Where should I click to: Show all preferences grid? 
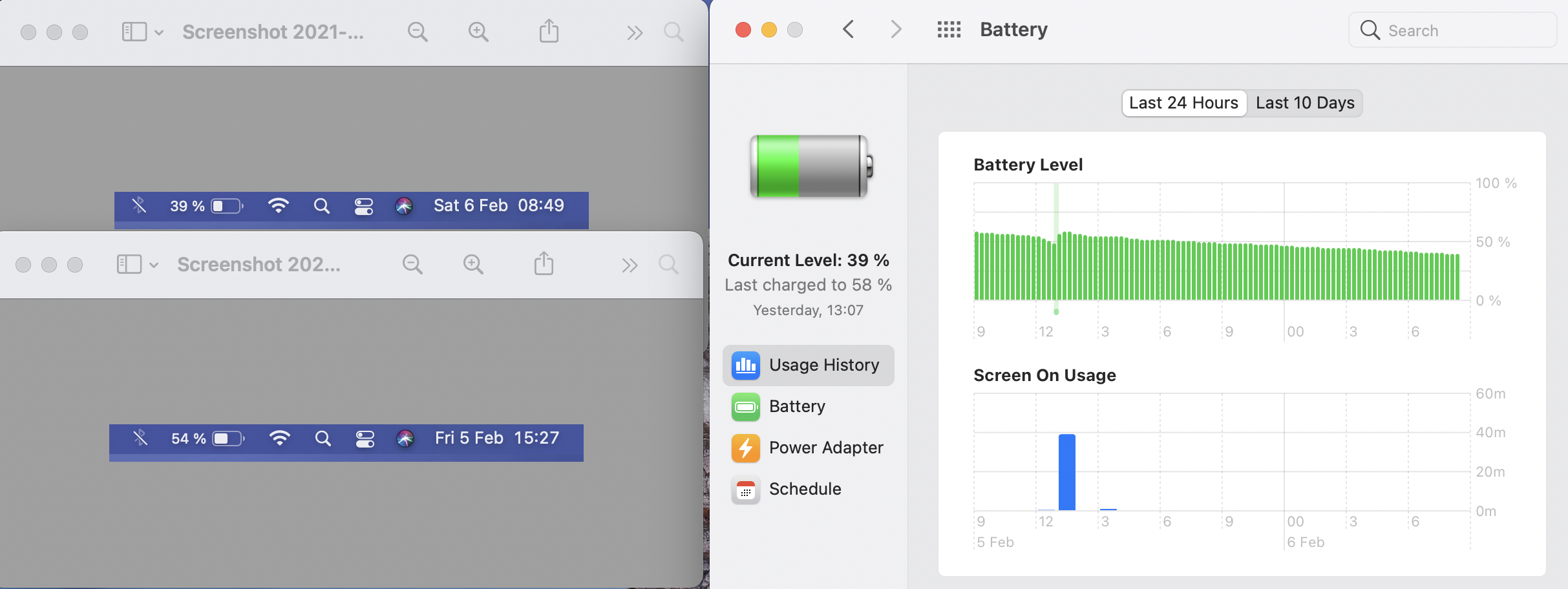[949, 30]
